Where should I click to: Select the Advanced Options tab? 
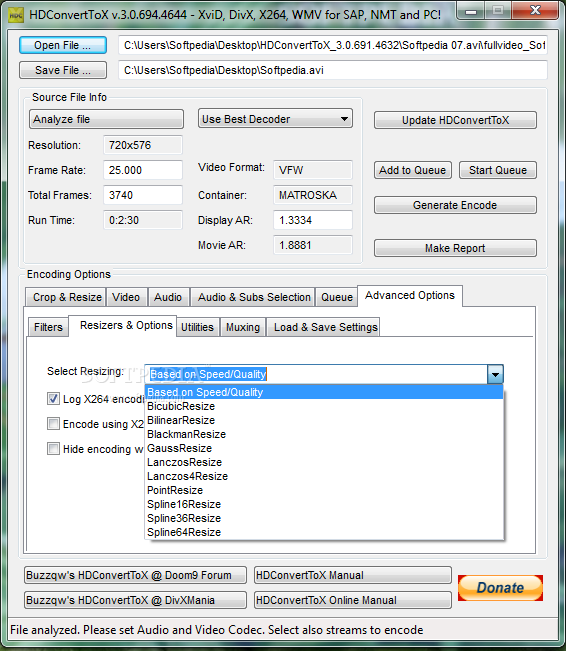(410, 296)
